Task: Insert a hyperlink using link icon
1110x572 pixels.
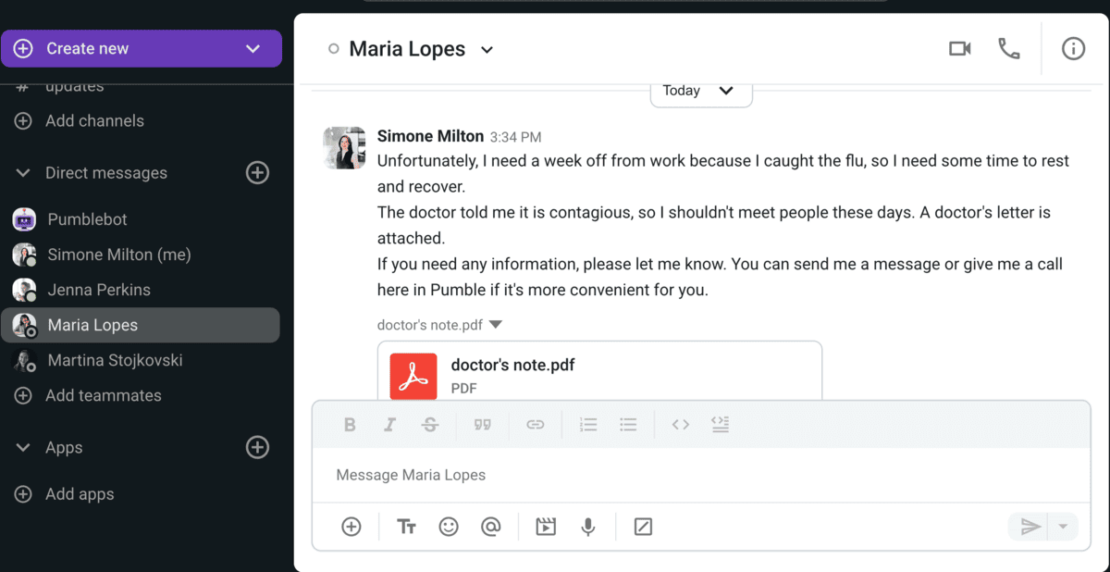Action: (x=535, y=425)
